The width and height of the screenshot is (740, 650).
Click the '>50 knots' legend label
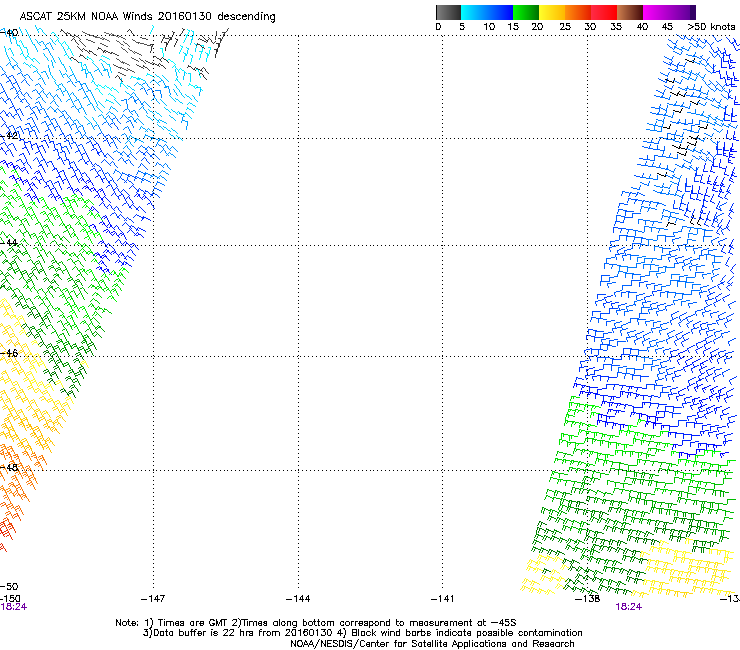click(x=711, y=27)
